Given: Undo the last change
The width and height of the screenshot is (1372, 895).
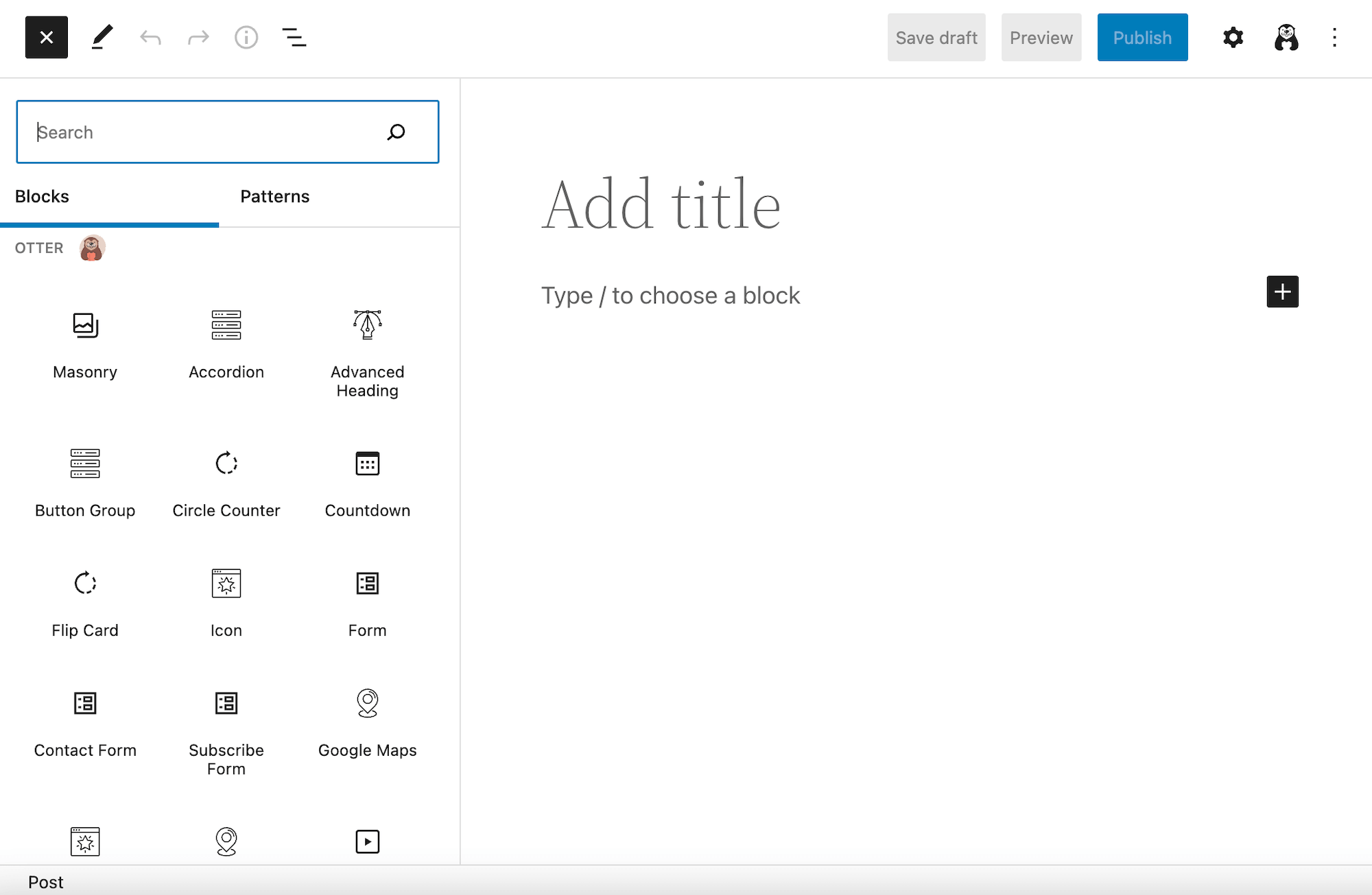Looking at the screenshot, I should (x=150, y=37).
